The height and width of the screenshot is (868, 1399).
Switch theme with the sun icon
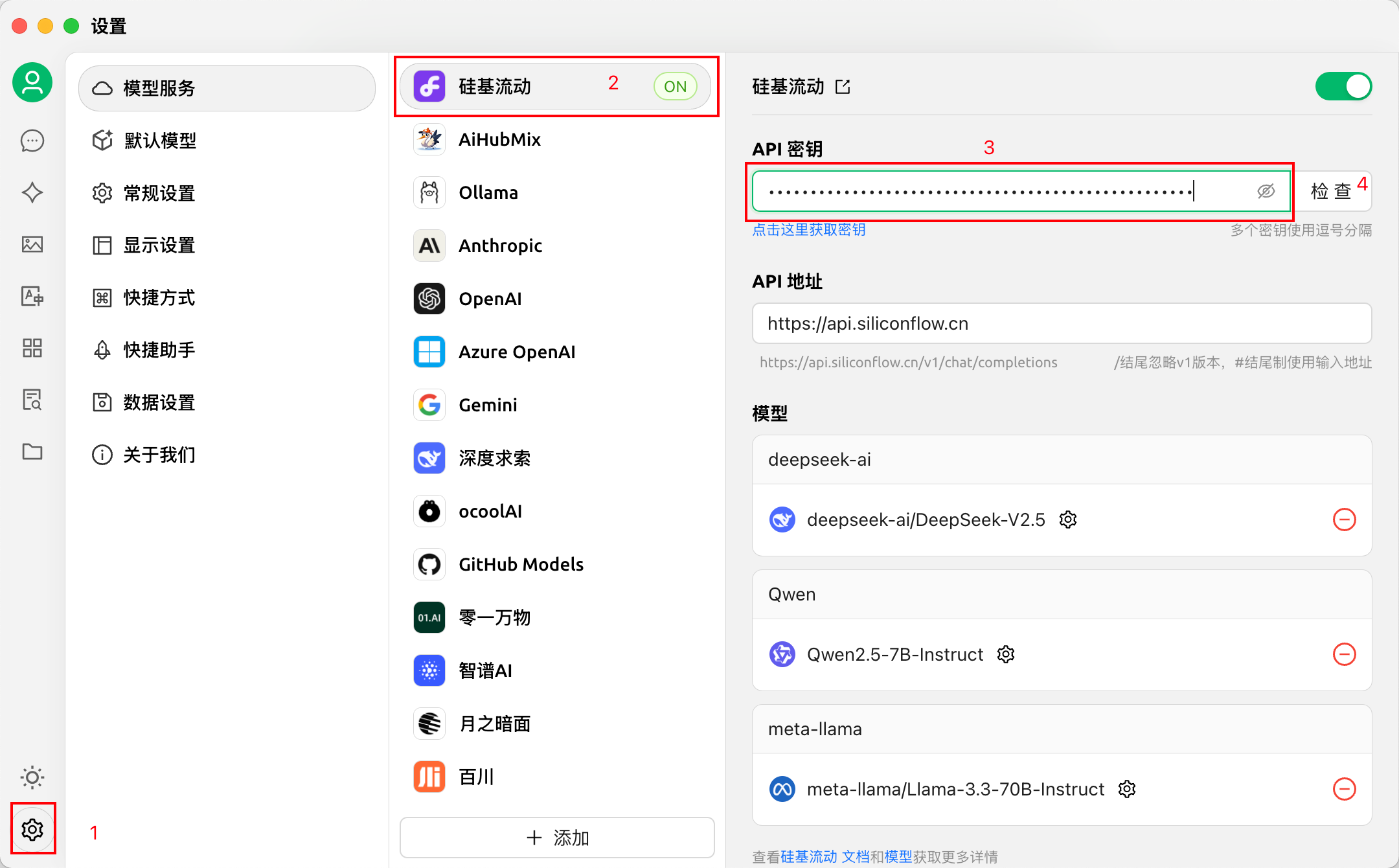32,777
